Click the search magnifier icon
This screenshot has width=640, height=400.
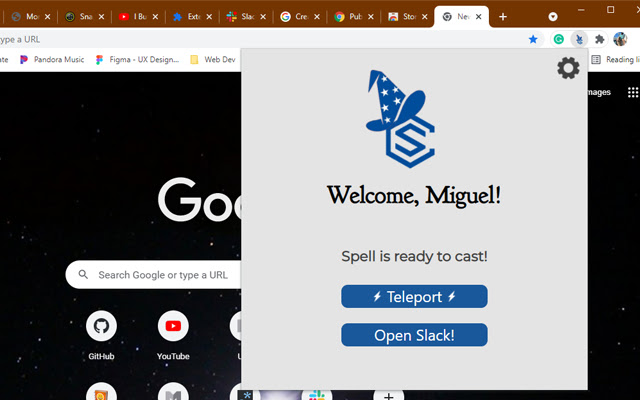(83, 275)
